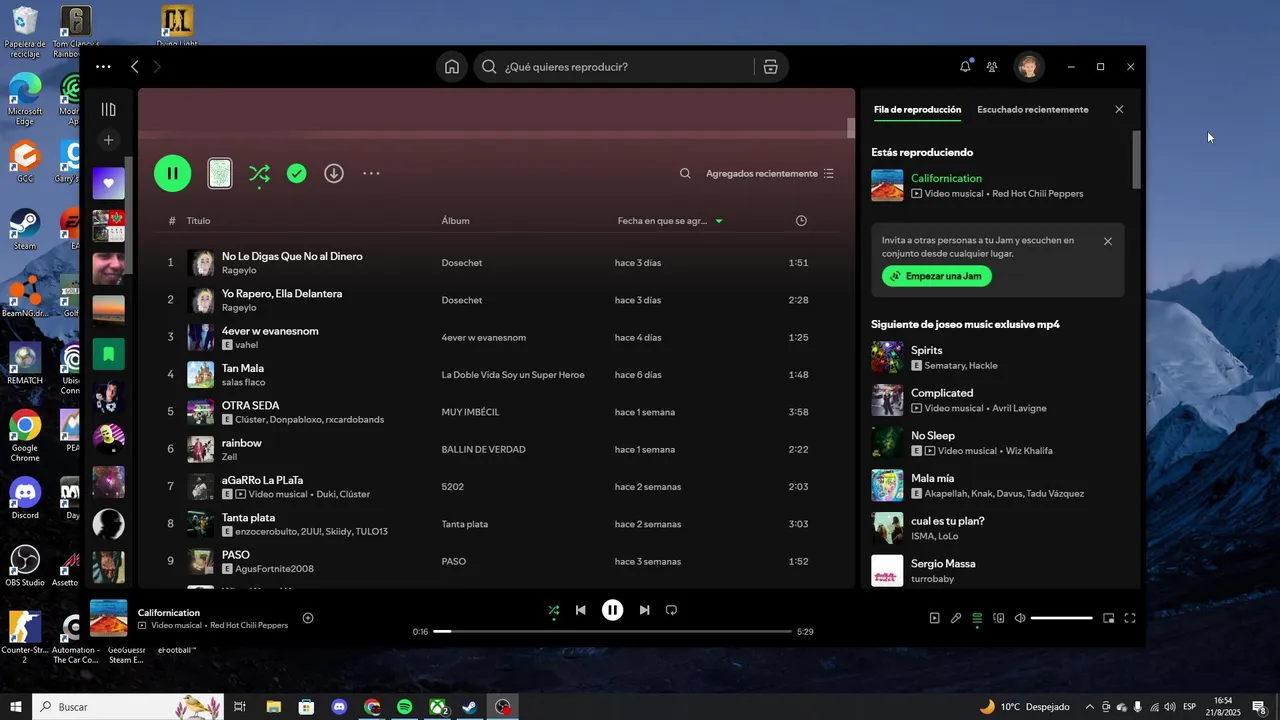Open album MUY IMBÉCIL

[x=470, y=412]
